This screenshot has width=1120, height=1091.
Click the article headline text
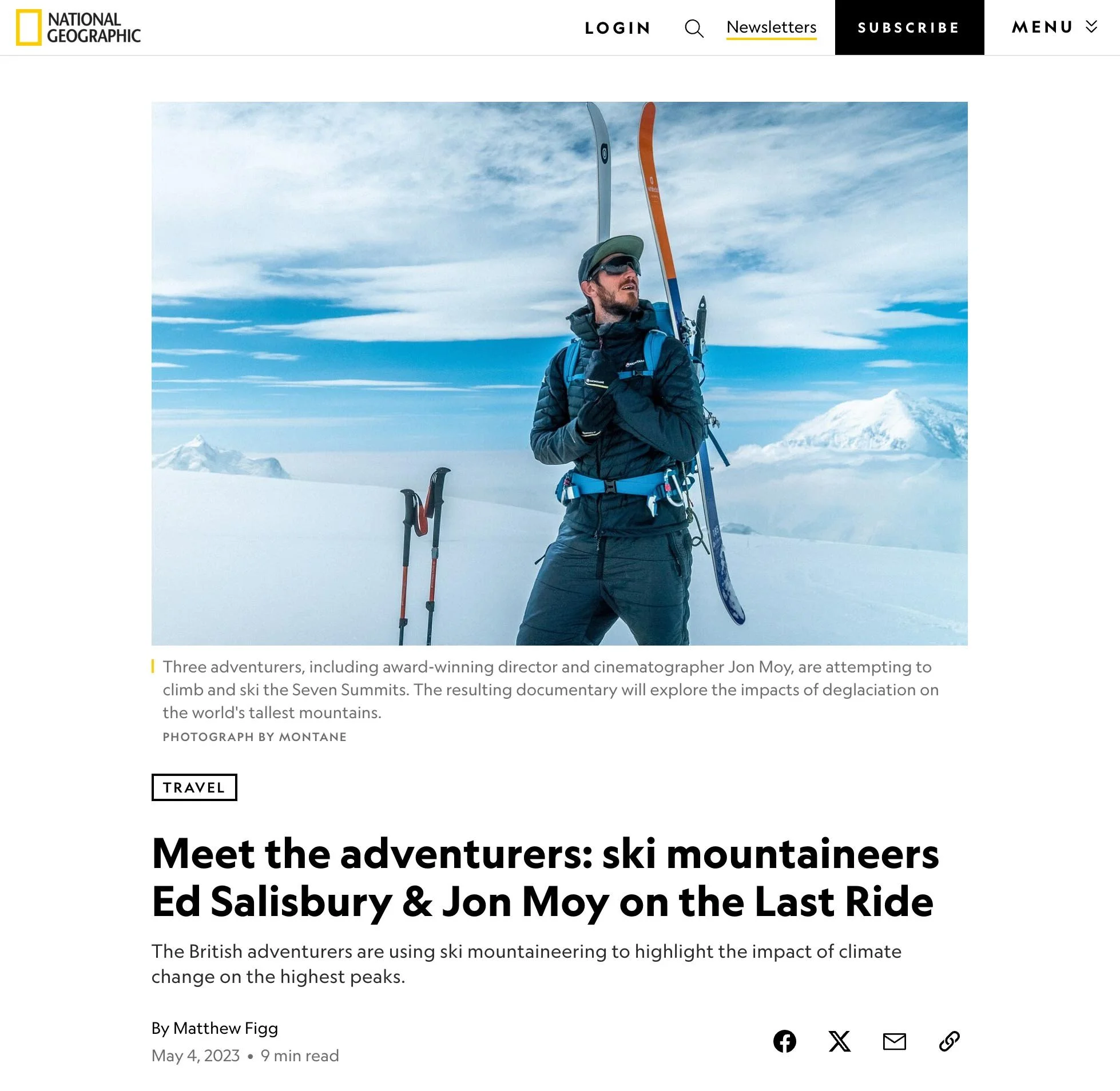545,878
